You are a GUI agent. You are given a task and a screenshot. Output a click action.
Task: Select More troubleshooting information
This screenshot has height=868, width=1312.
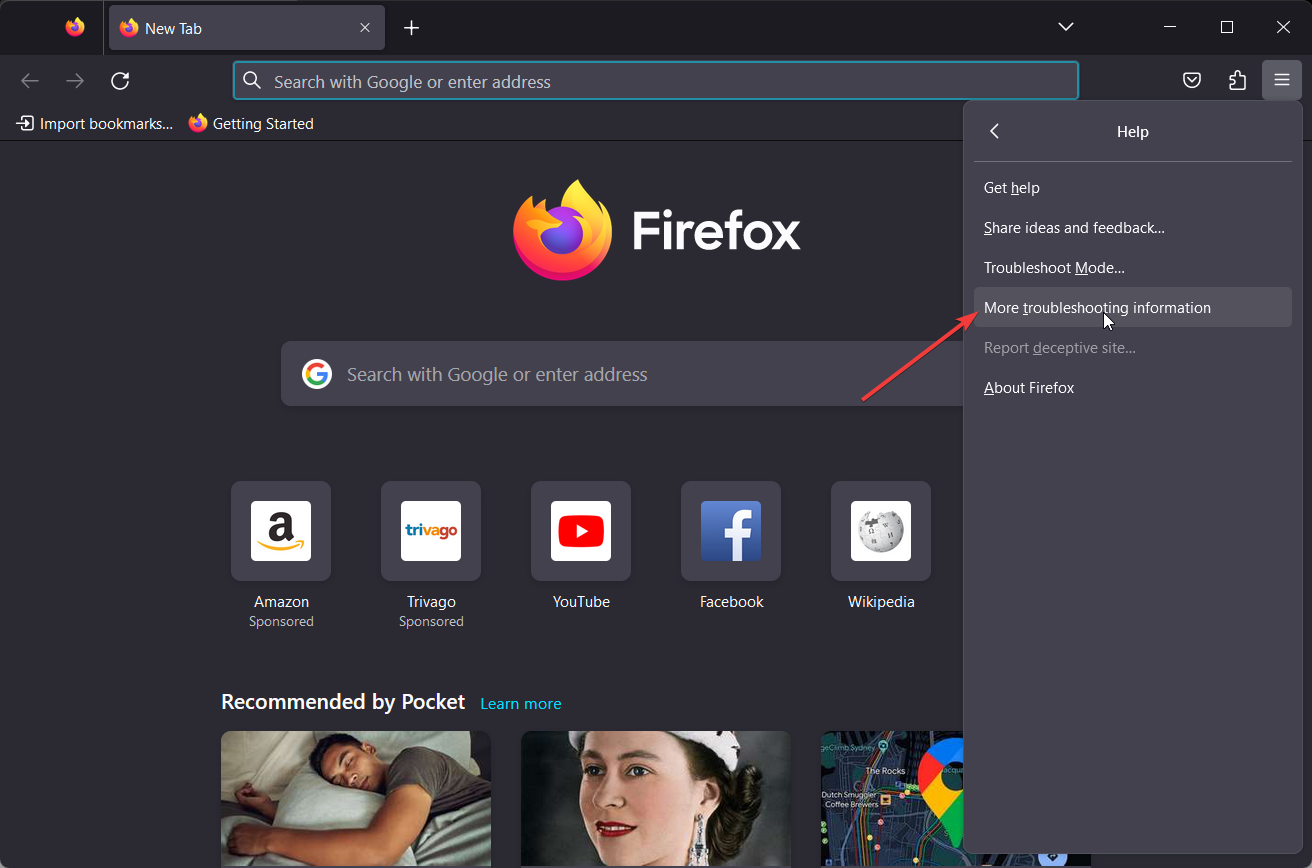1097,307
